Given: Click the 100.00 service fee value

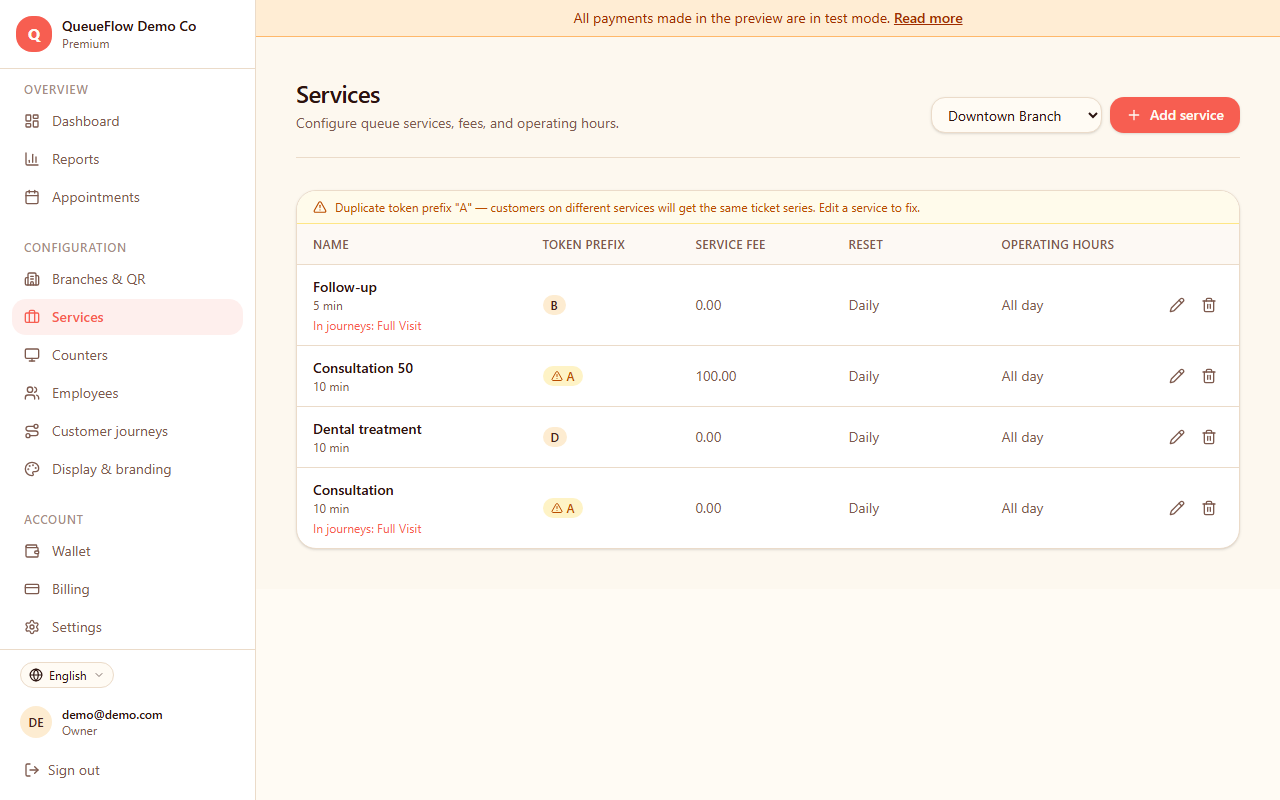Looking at the screenshot, I should click(716, 376).
